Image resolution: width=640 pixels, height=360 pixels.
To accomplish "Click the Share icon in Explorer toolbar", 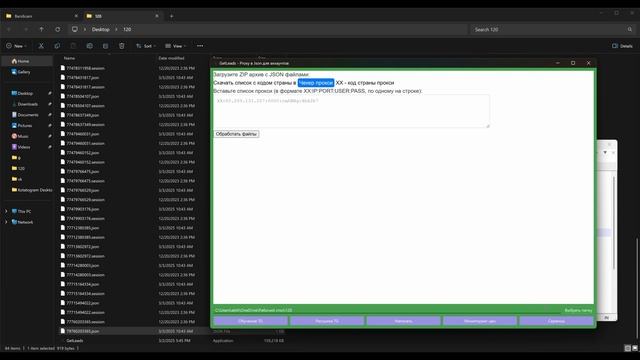I will (x=105, y=46).
